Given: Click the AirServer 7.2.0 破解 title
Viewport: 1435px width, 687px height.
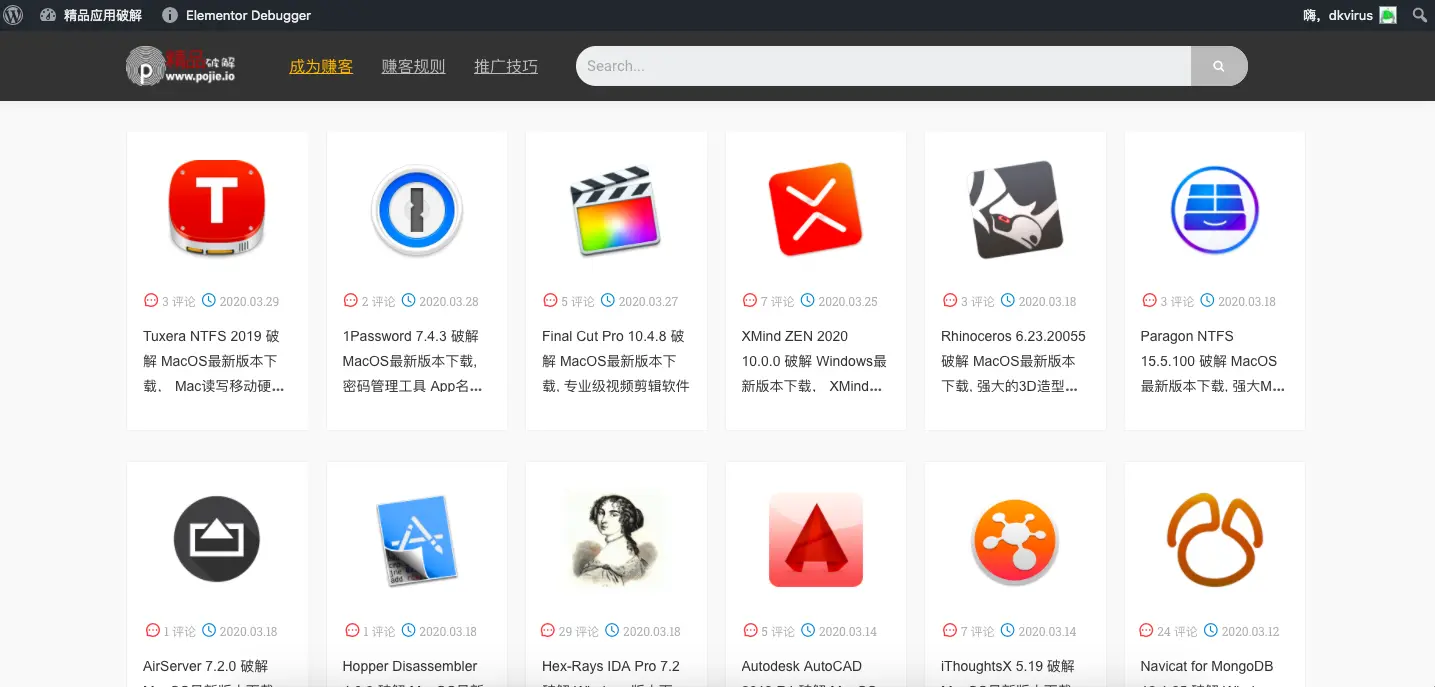Looking at the screenshot, I should [x=205, y=666].
